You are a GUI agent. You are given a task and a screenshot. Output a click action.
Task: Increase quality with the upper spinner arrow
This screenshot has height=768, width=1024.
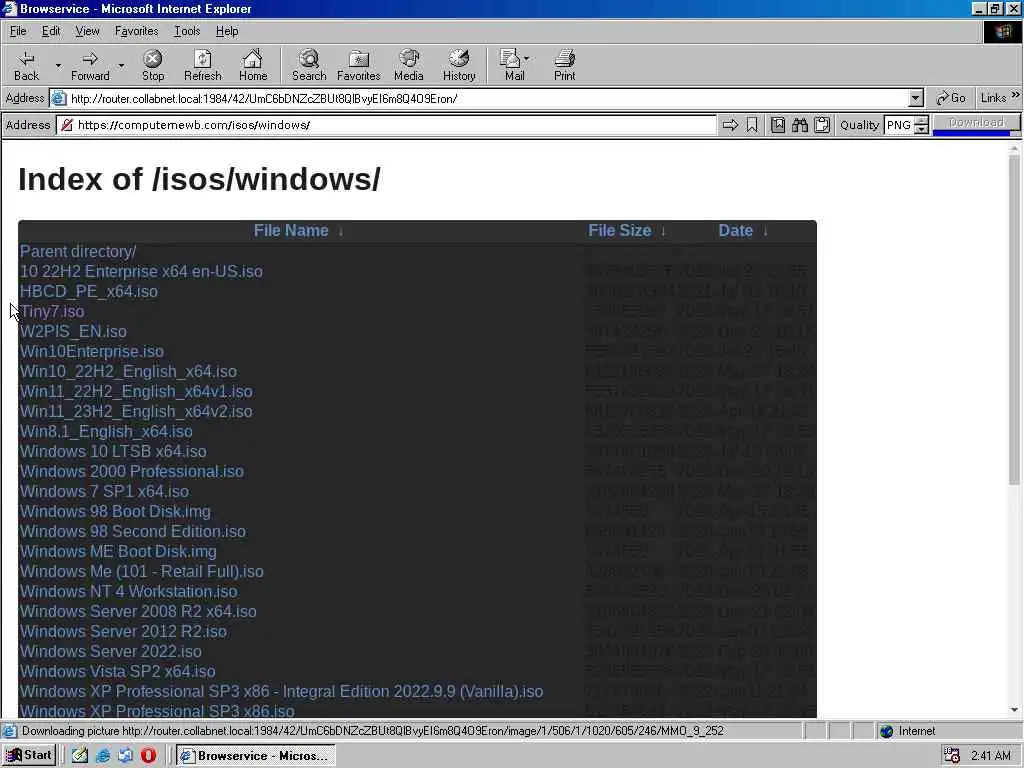[921, 120]
